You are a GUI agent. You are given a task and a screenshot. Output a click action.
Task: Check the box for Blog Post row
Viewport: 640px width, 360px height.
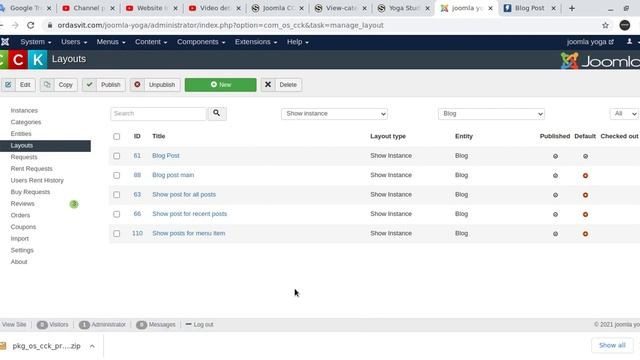point(117,156)
